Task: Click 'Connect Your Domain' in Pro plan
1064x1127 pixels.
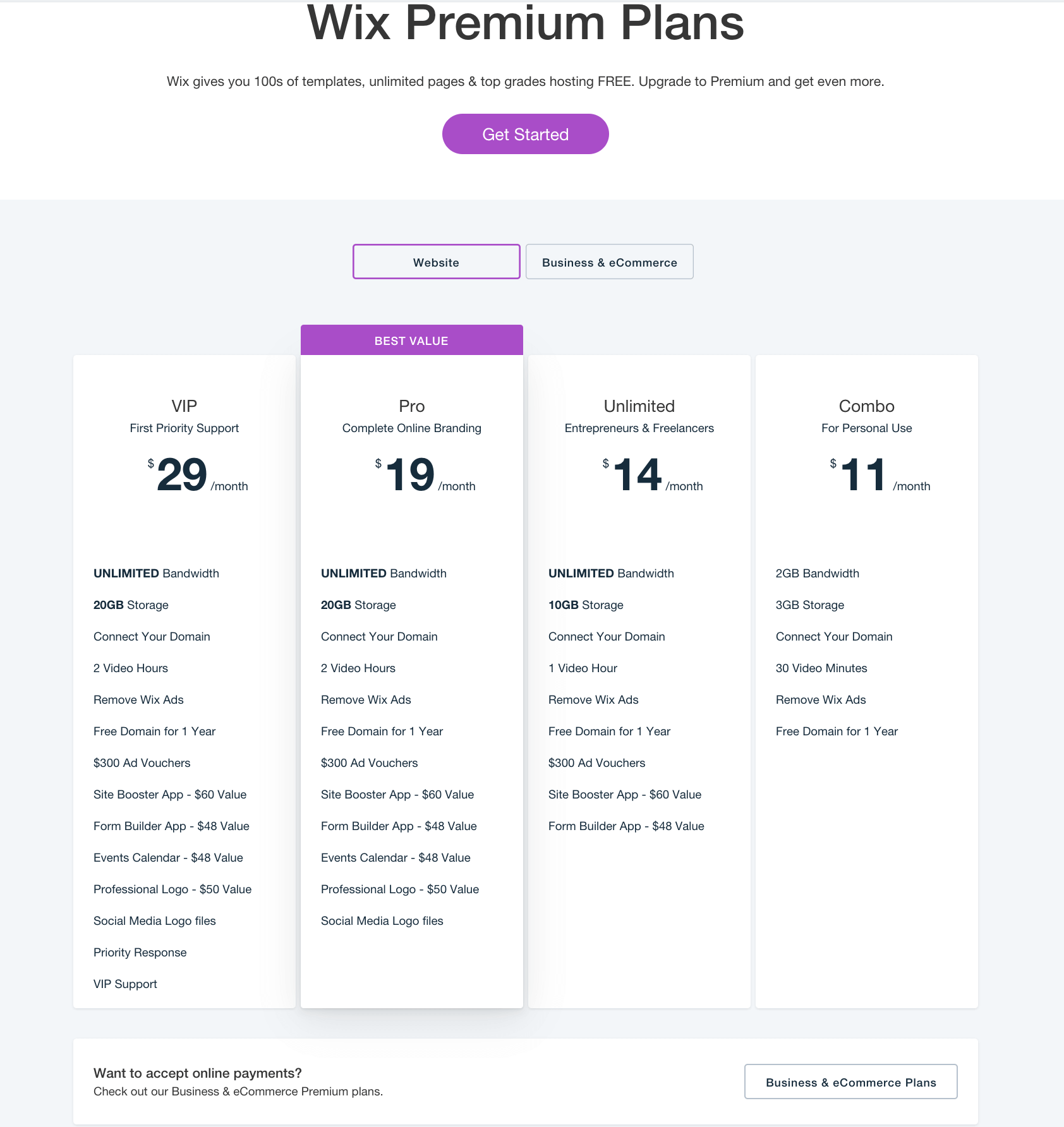Action: (379, 636)
